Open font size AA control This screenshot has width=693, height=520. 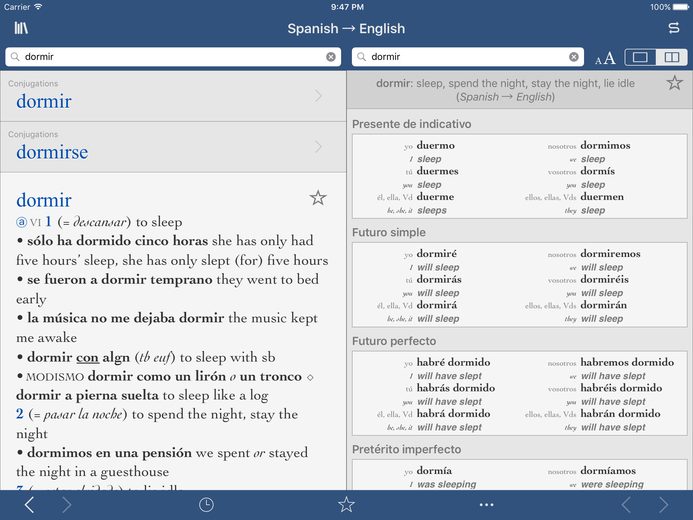[605, 58]
